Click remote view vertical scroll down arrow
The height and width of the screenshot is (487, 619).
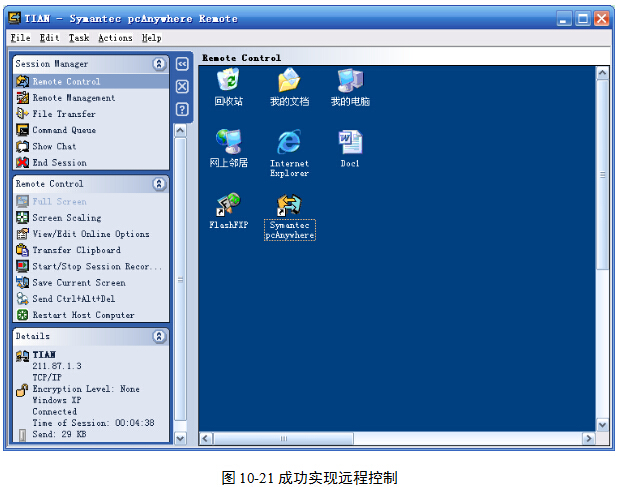point(602,425)
